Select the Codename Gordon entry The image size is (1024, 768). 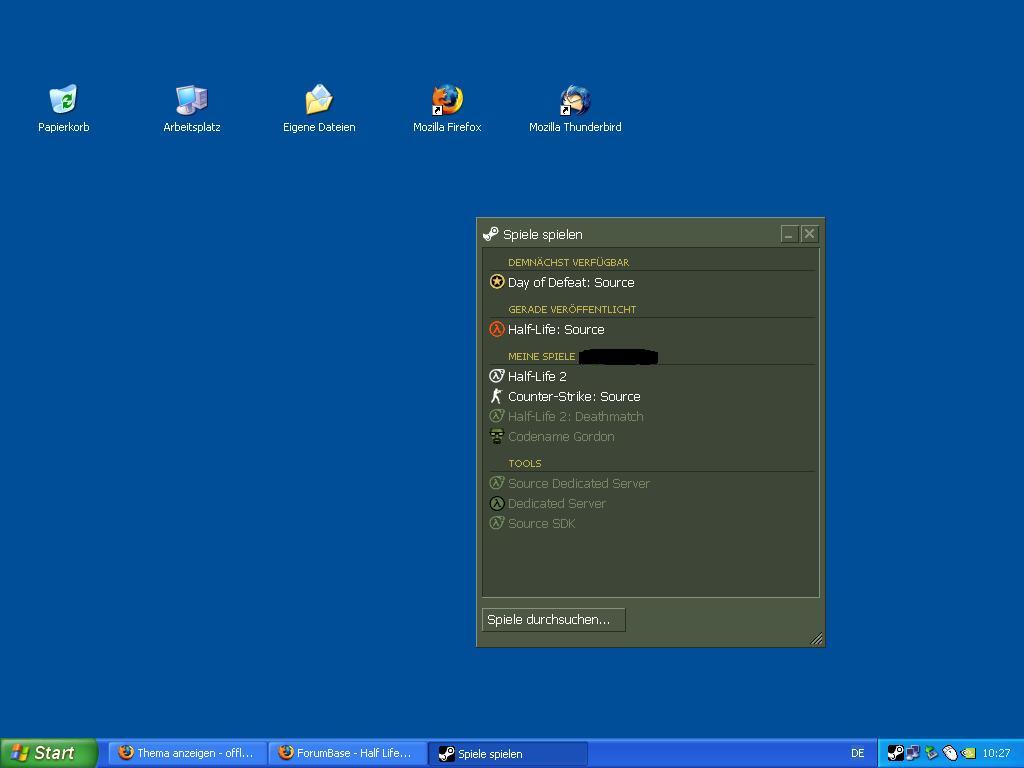(x=561, y=437)
